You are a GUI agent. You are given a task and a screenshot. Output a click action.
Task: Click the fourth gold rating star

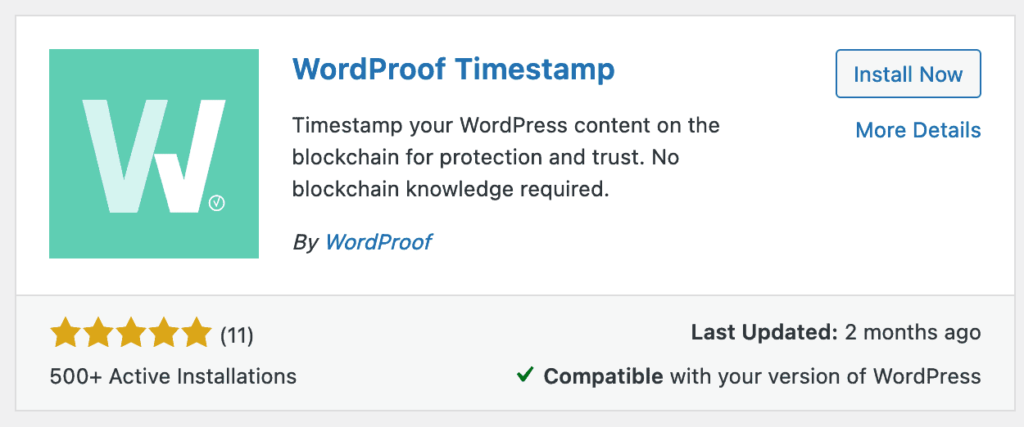pos(164,332)
